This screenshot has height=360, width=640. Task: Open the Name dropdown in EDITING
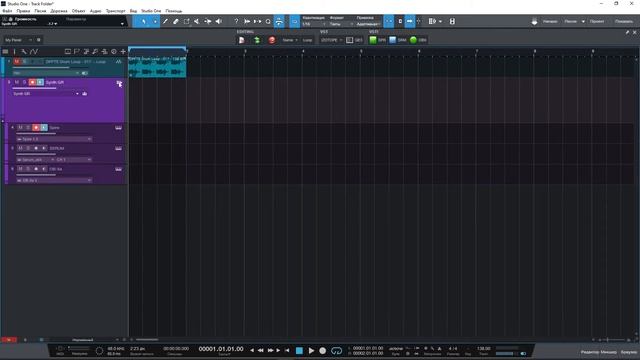coord(290,40)
